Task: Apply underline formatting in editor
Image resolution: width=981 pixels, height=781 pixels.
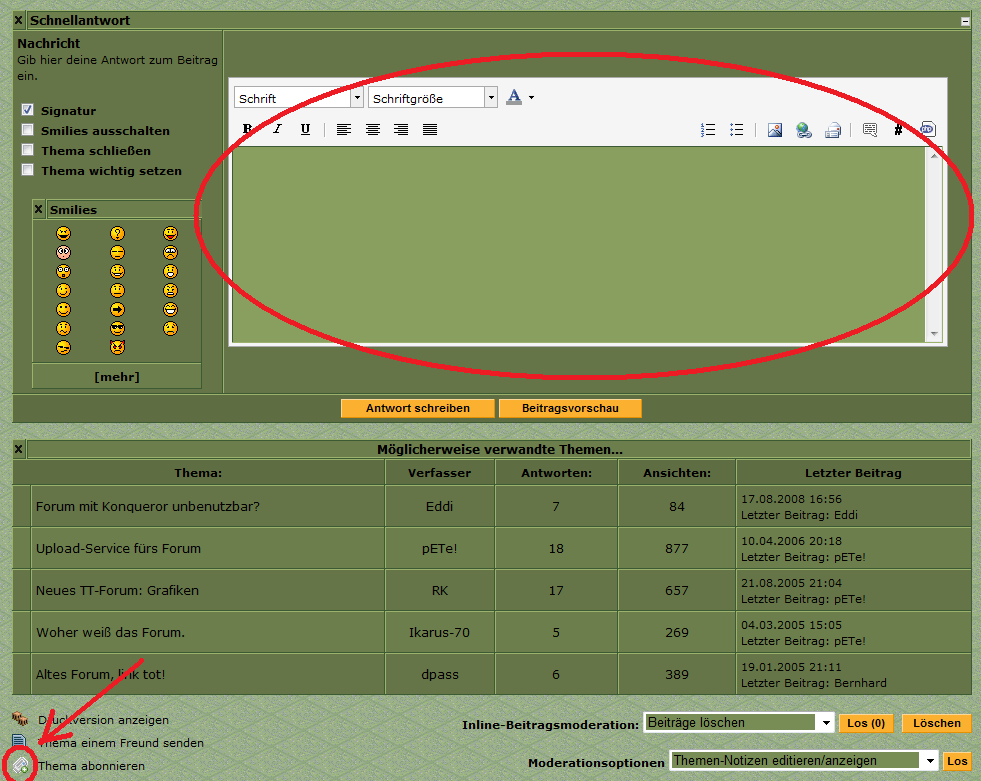Action: (305, 129)
